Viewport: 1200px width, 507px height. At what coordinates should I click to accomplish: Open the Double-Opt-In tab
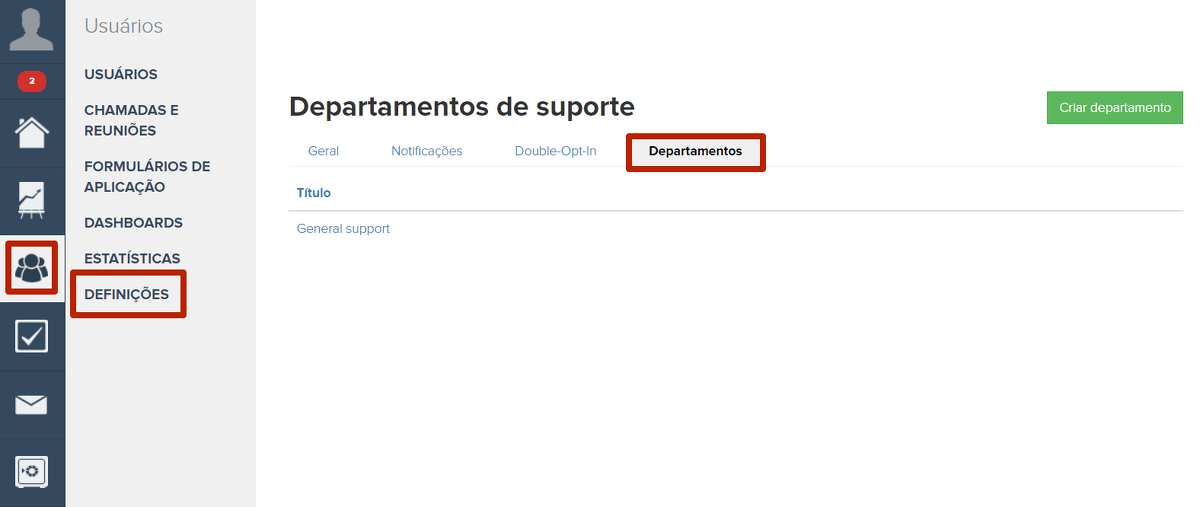click(x=555, y=151)
